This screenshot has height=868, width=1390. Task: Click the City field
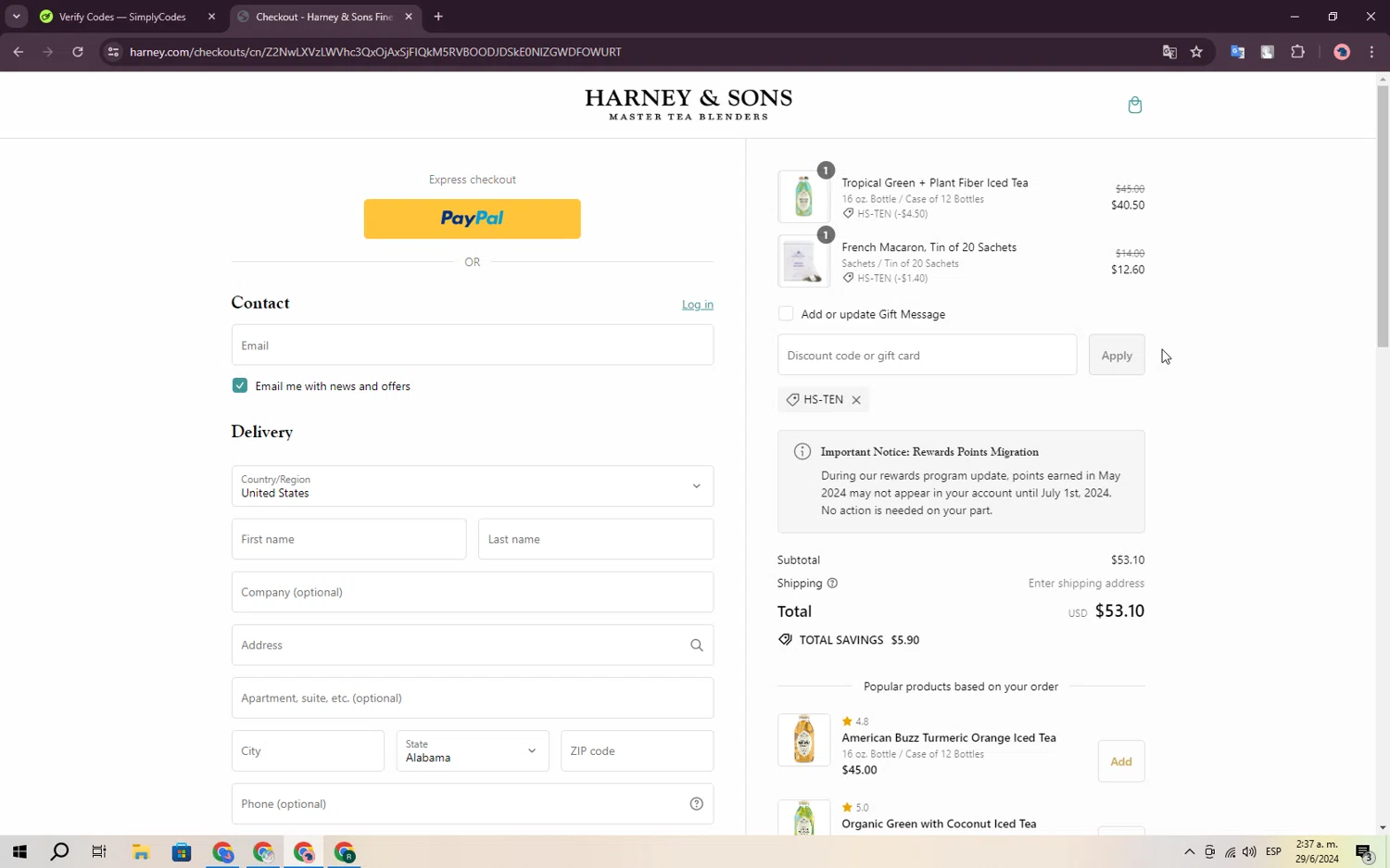coord(308,751)
